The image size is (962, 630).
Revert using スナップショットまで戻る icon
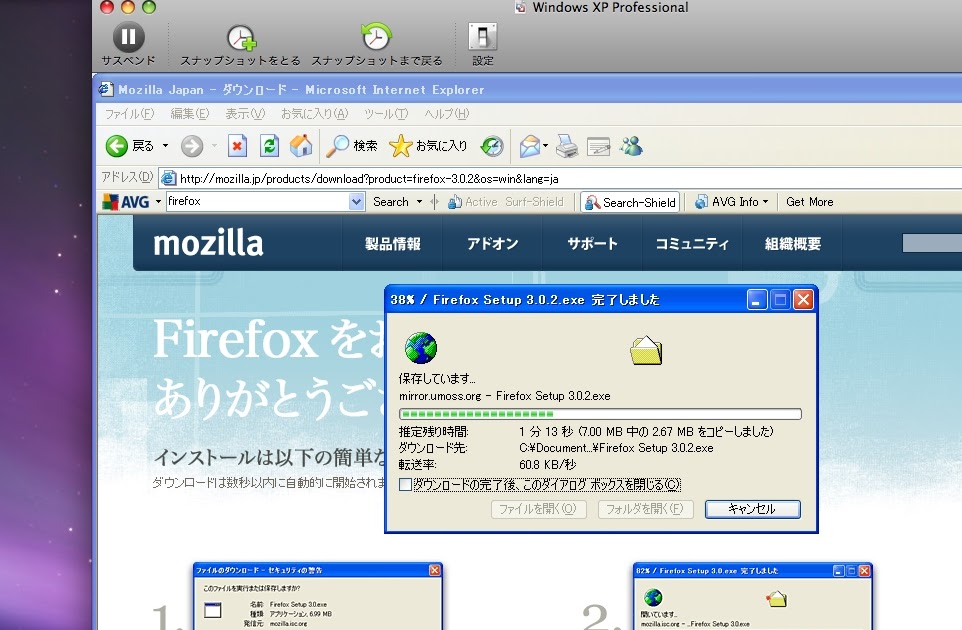coord(376,37)
